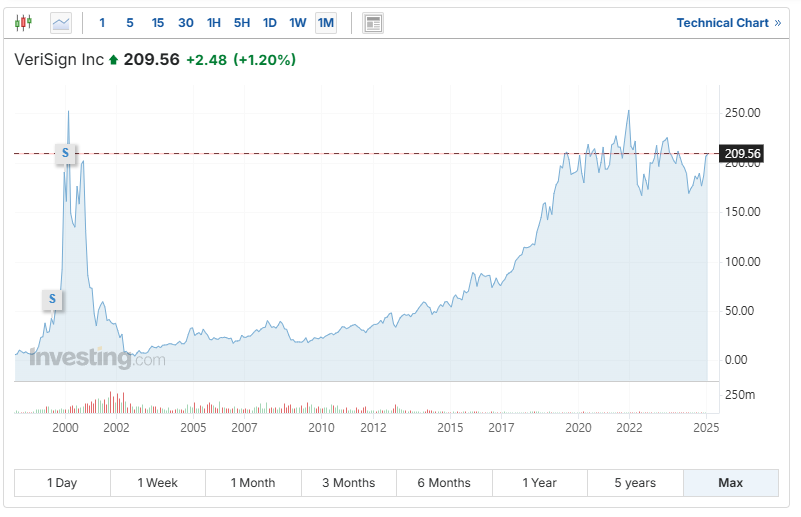The height and width of the screenshot is (517, 801).
Task: Click the 209.56 current price label
Action: 741,153
